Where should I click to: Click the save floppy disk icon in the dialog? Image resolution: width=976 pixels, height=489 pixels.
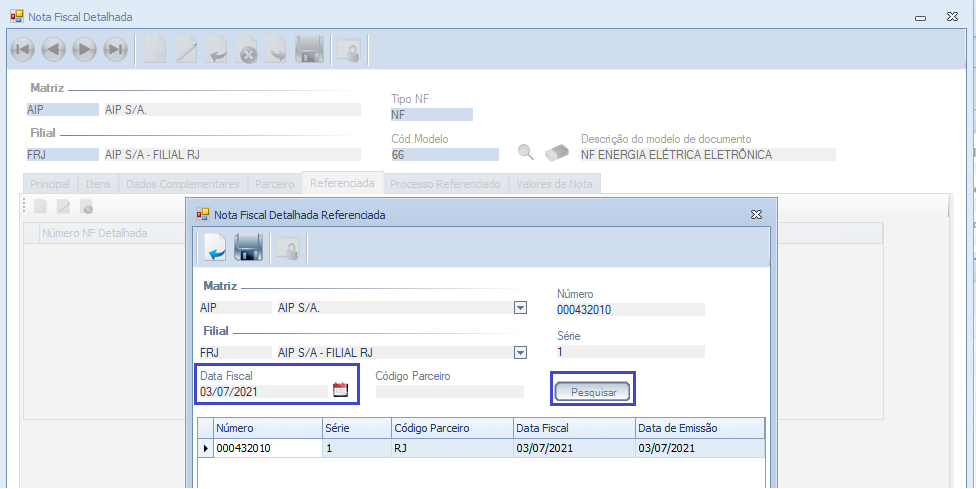(x=248, y=247)
